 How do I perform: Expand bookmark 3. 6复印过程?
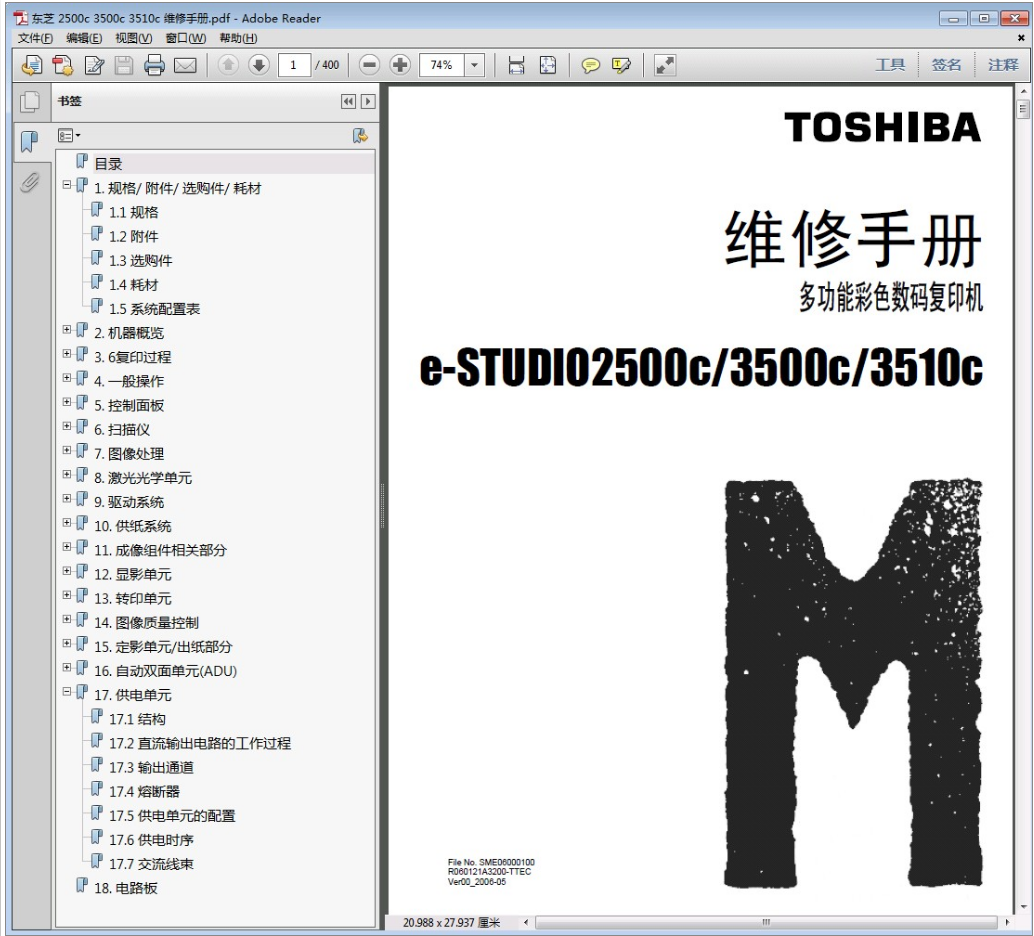pyautogui.click(x=67, y=354)
